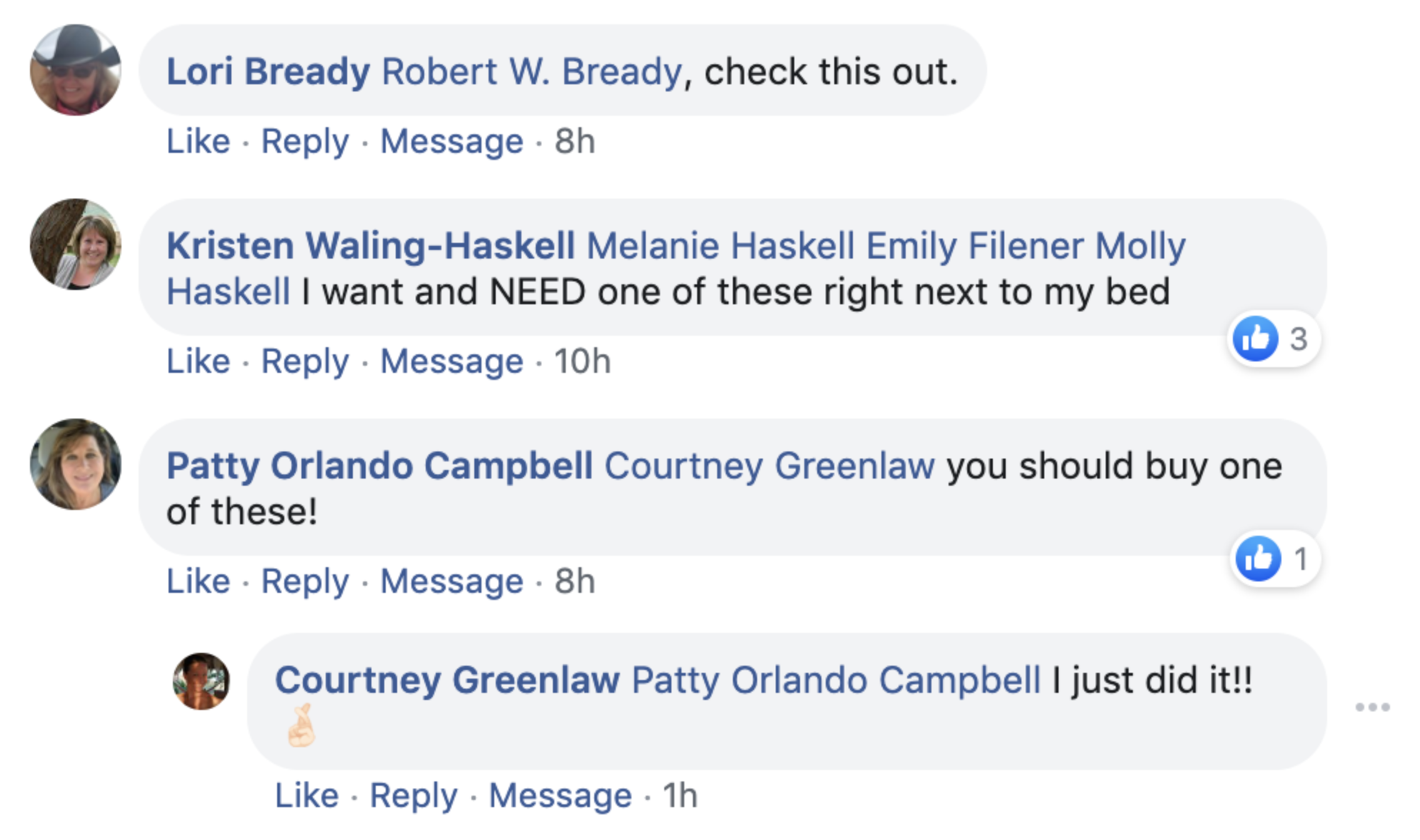Message Patty Orlando Campbell from her comment
Viewport: 1420px width, 840px height.
click(x=451, y=581)
